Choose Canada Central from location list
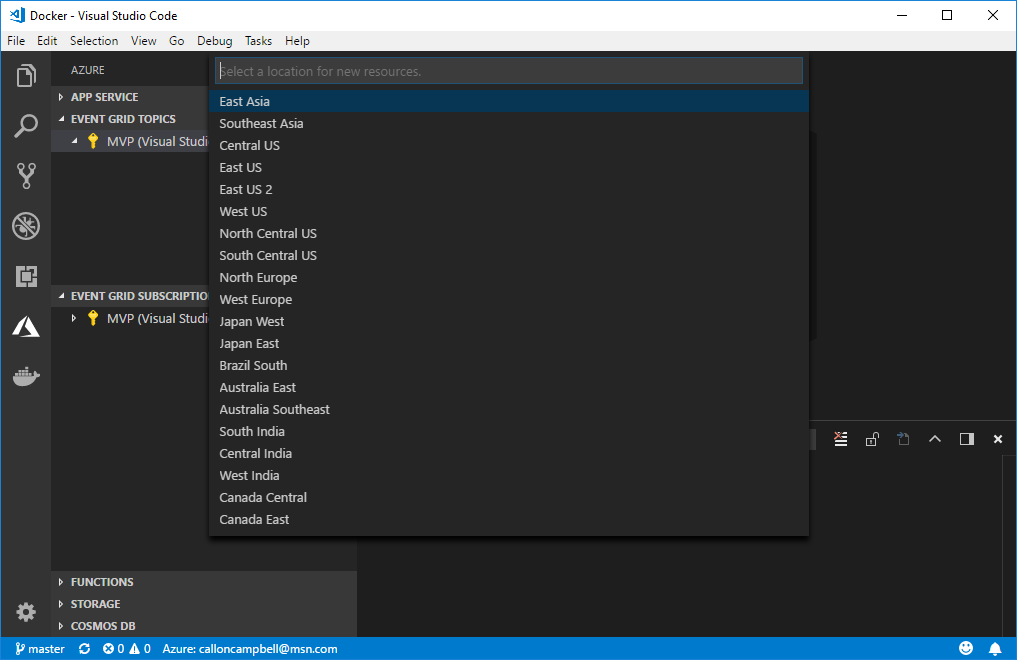Screen dimensions: 1017x660 coord(263,498)
